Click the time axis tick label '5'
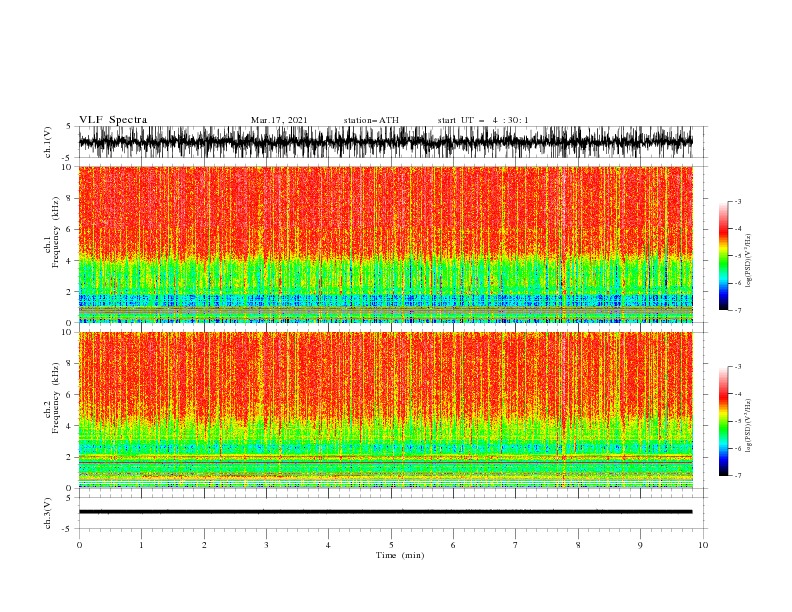 [391, 545]
